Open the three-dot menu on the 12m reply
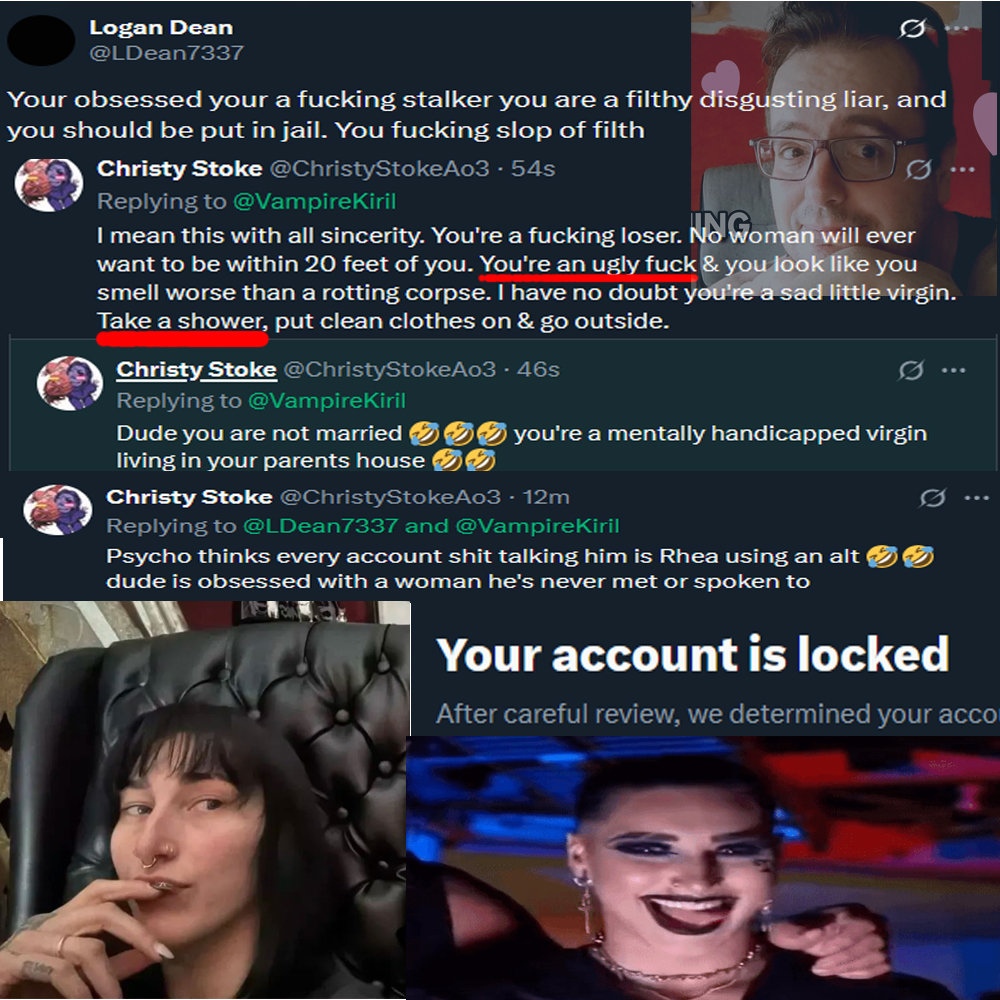1000x1000 pixels. [976, 498]
